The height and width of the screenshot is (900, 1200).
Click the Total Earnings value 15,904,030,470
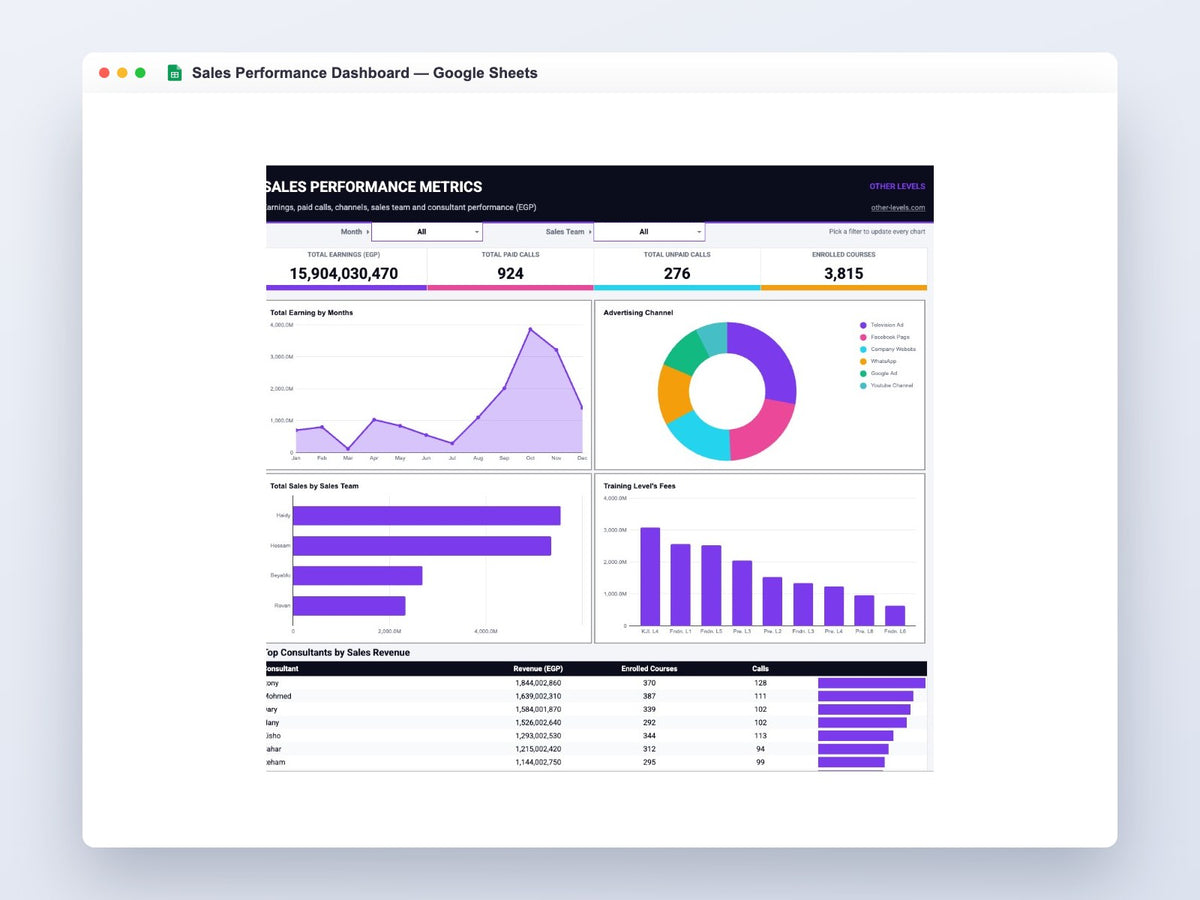click(x=344, y=273)
